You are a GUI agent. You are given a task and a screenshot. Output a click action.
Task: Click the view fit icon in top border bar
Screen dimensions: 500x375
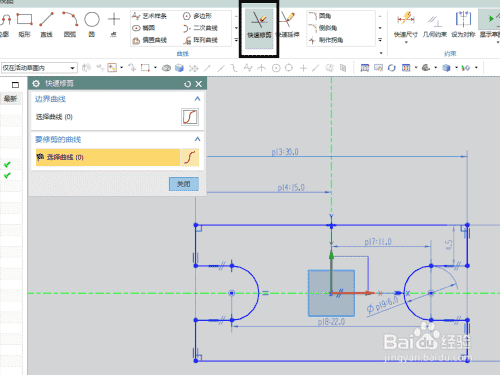365,68
